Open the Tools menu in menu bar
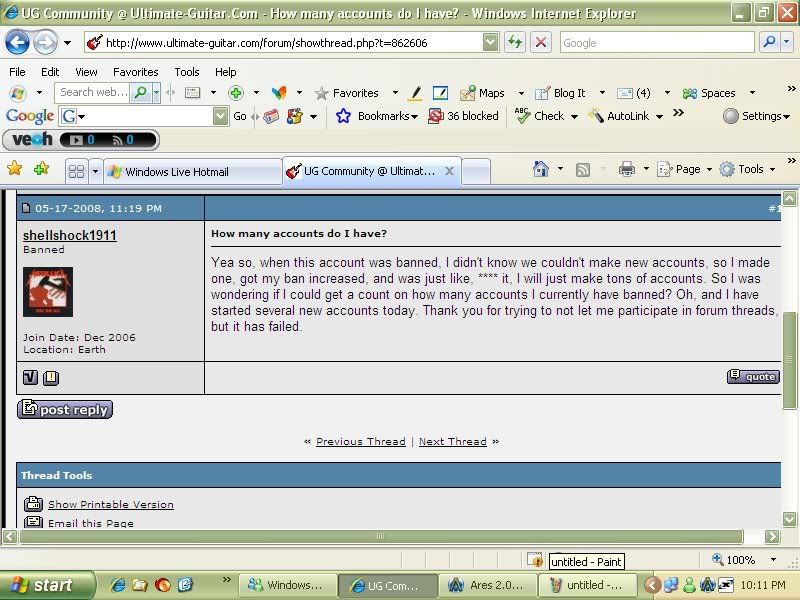This screenshot has height=600, width=800. pos(187,72)
